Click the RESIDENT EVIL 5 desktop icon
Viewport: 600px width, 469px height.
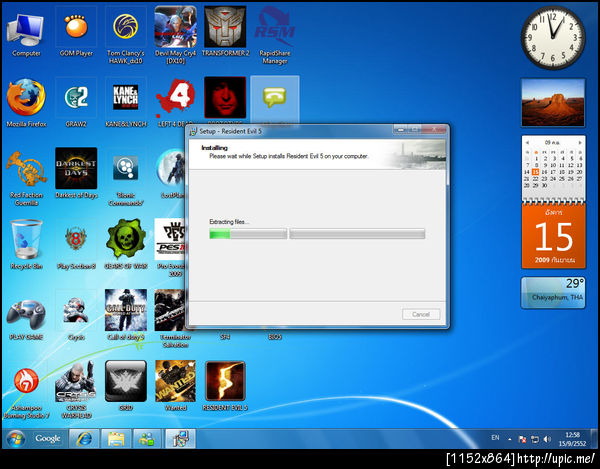coord(225,386)
